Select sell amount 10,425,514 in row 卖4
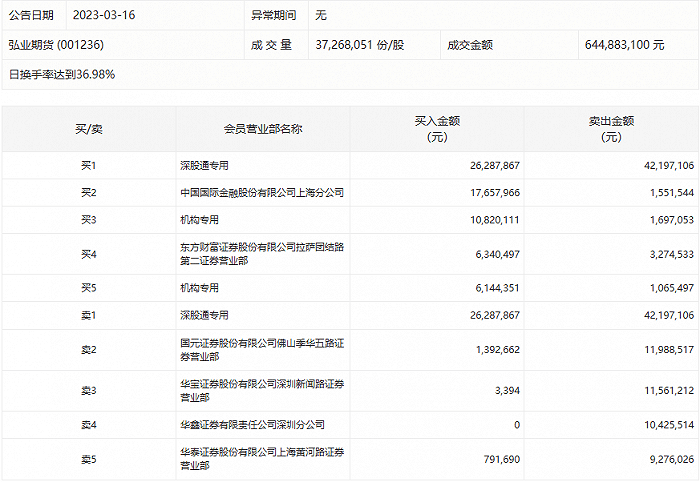 pyautogui.click(x=665, y=425)
